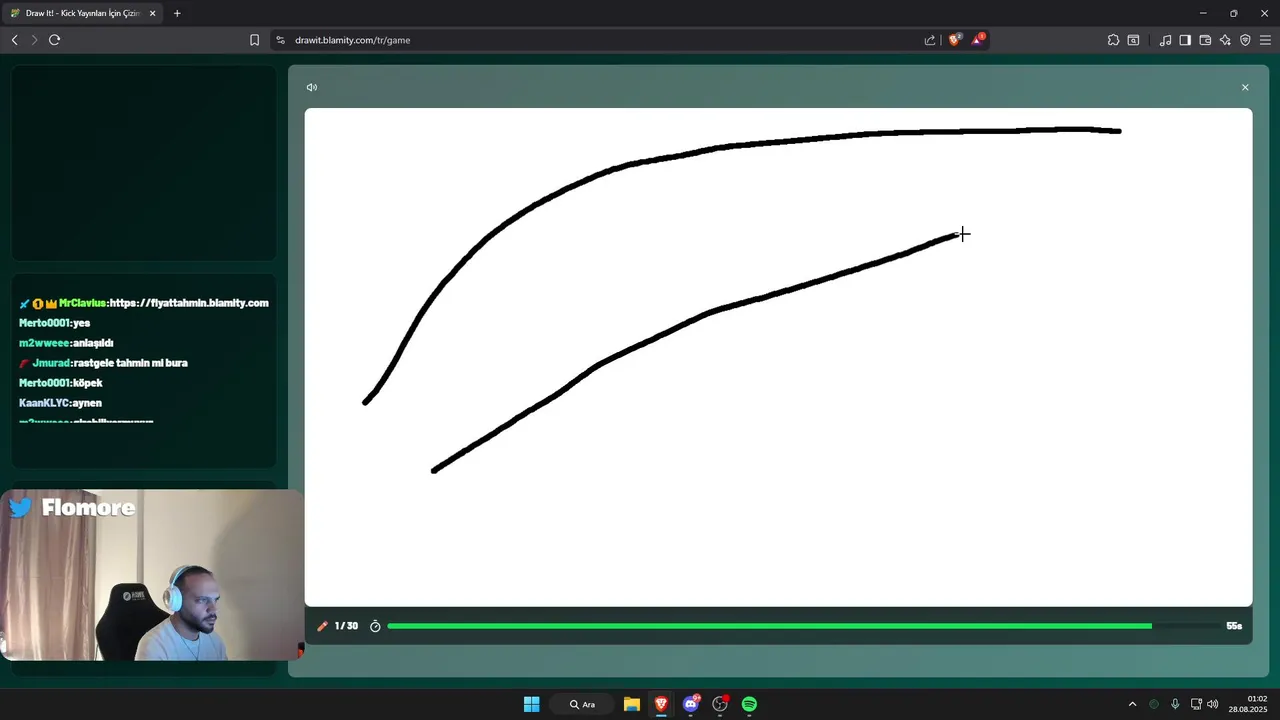Open the media playlist music note icon
This screenshot has height=720, width=1280.
1165,40
